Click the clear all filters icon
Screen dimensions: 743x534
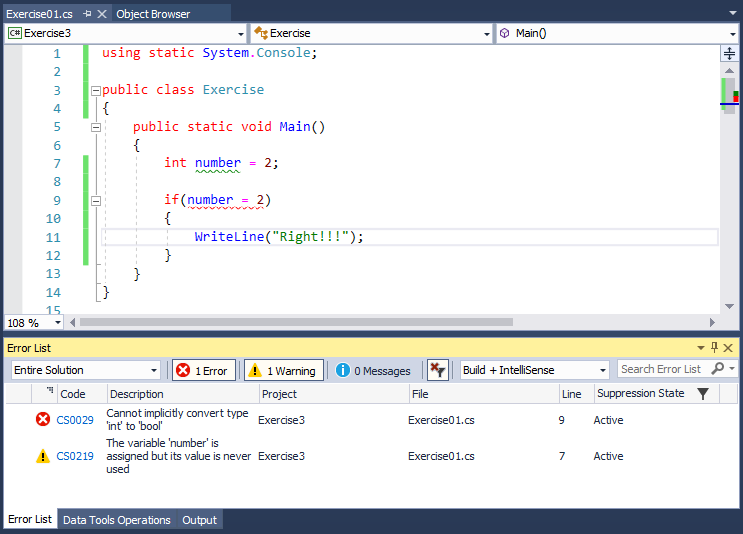click(x=438, y=370)
